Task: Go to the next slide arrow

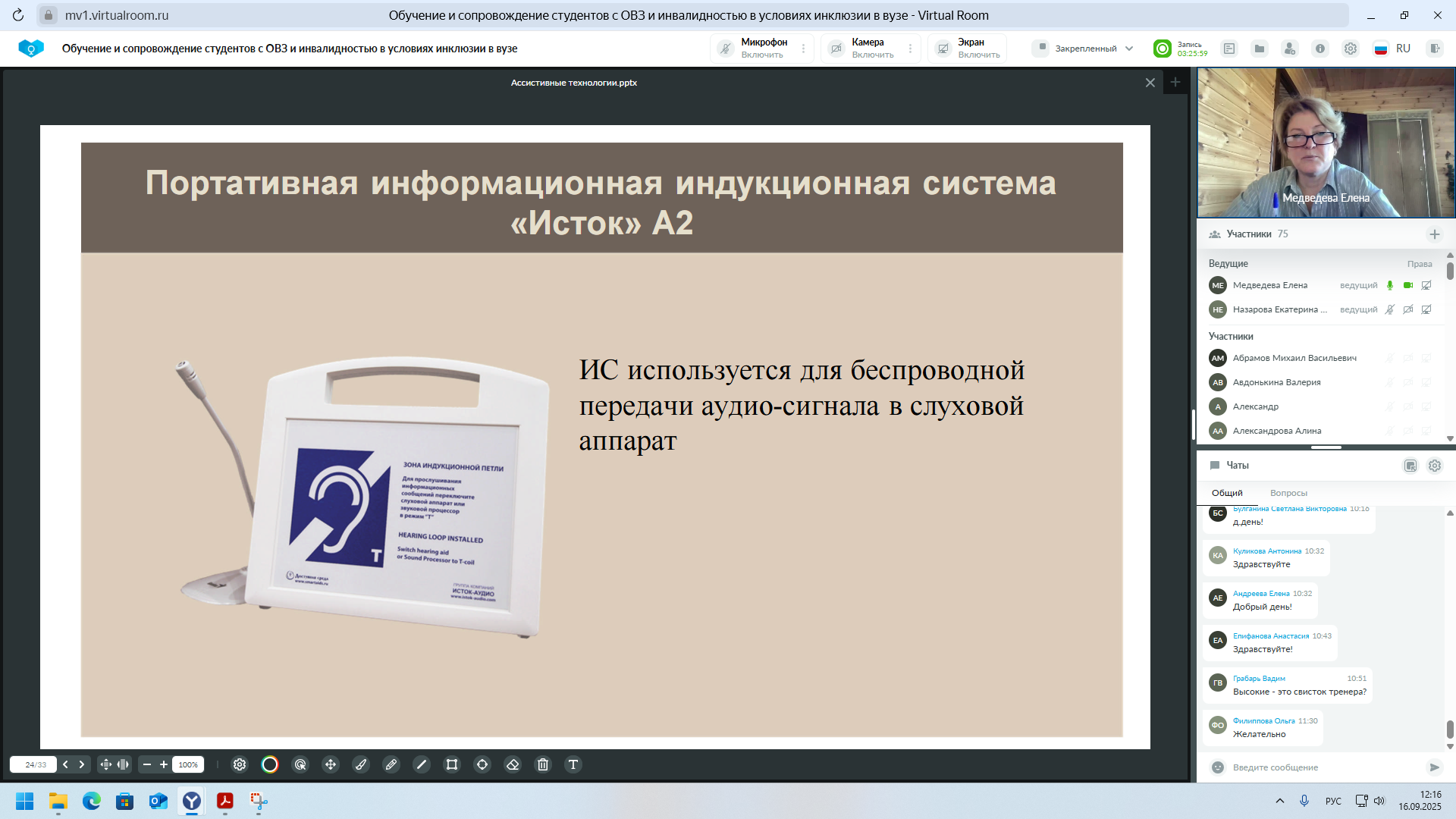Action: [x=82, y=764]
